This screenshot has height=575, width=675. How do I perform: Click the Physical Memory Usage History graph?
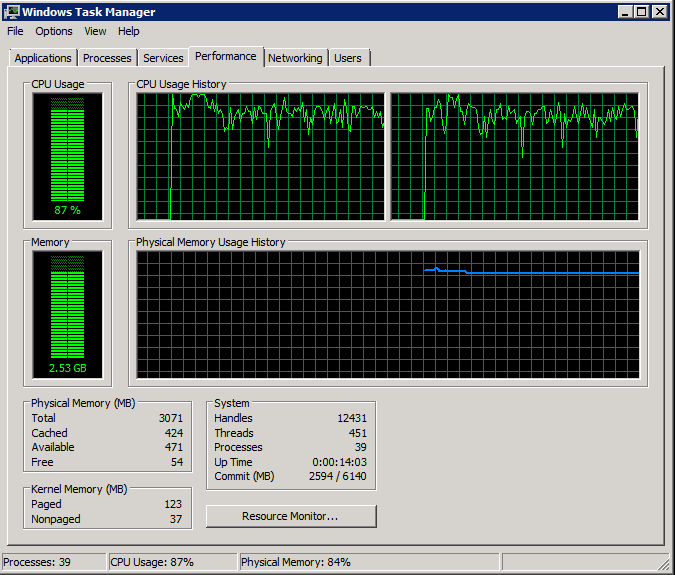tap(388, 315)
